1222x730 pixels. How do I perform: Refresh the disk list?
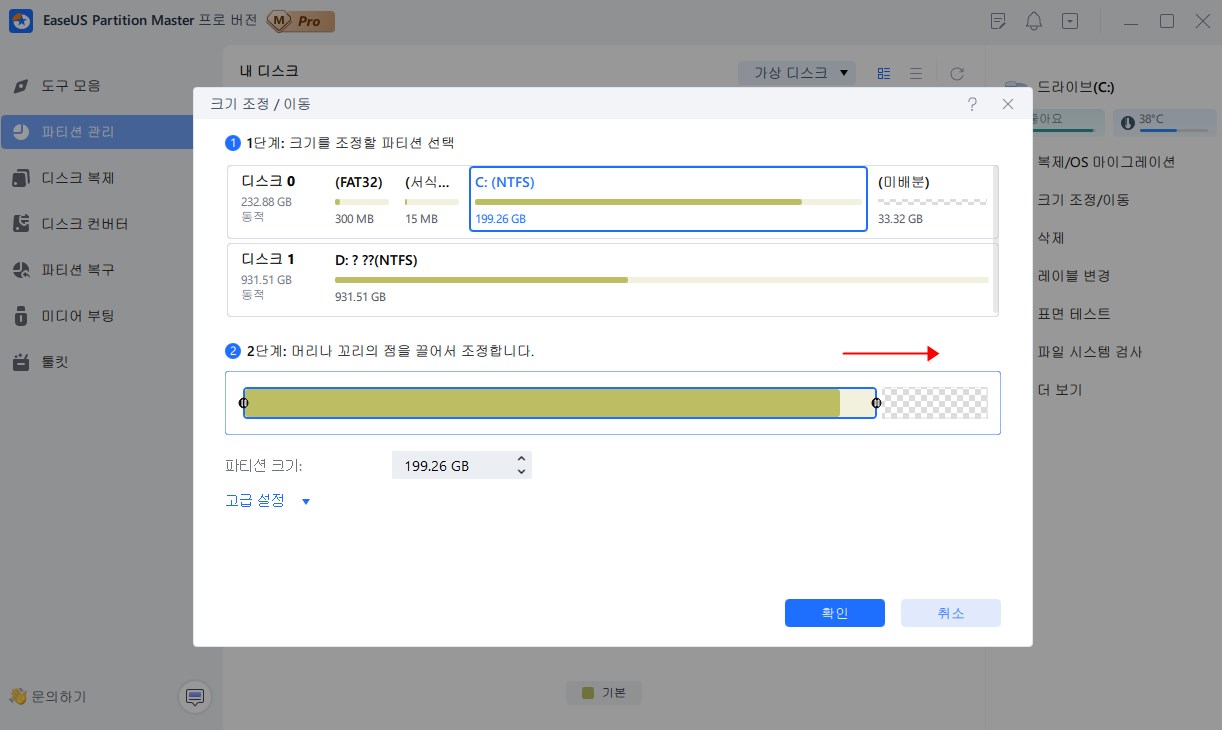(x=957, y=72)
